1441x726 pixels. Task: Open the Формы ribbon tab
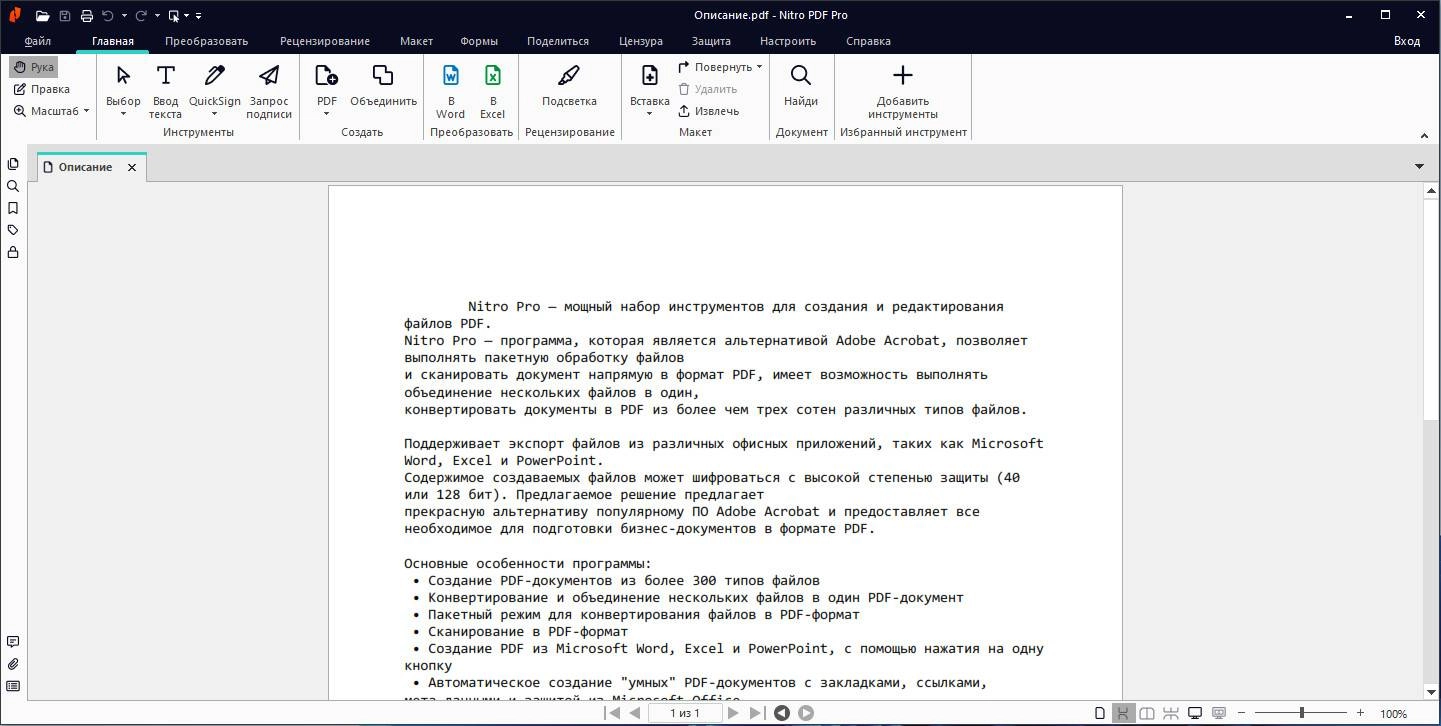tap(479, 41)
